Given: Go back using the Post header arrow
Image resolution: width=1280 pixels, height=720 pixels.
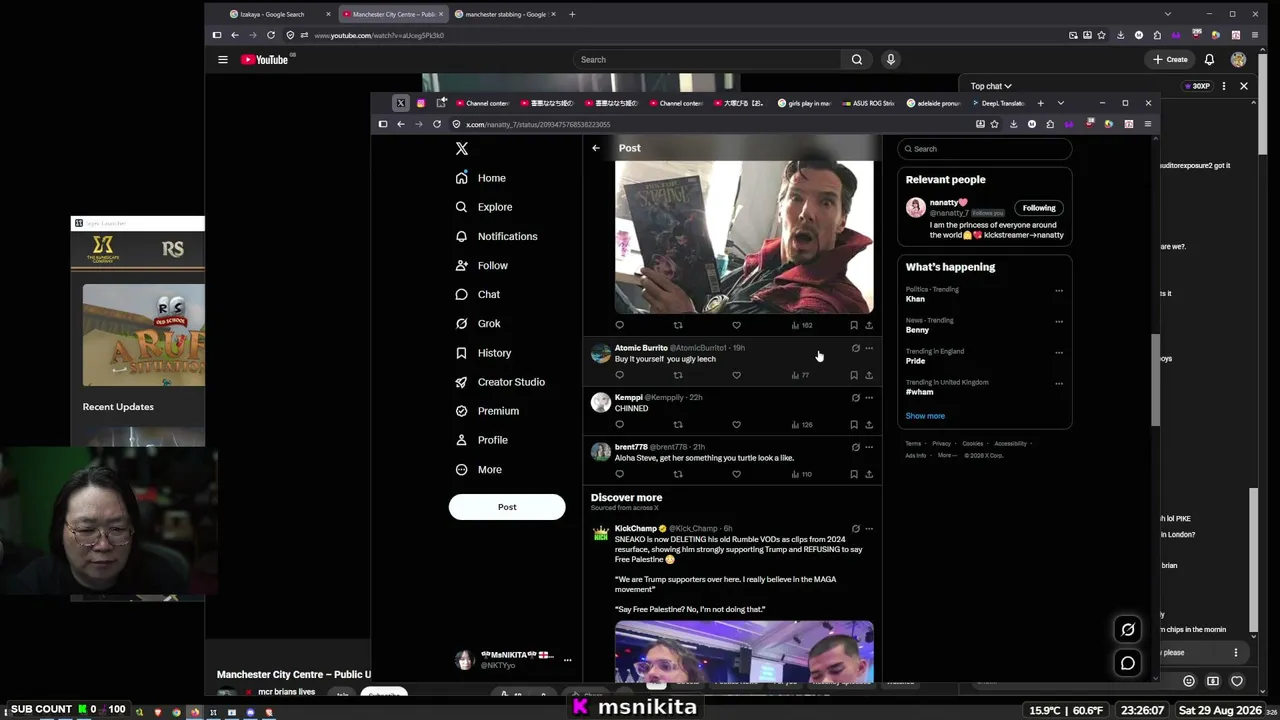Looking at the screenshot, I should 596,148.
